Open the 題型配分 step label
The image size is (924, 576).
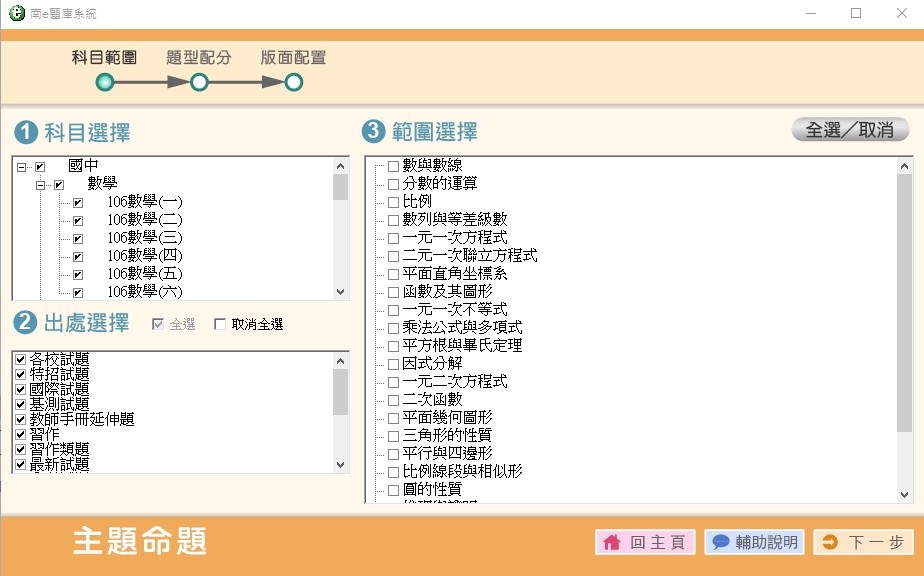click(198, 57)
